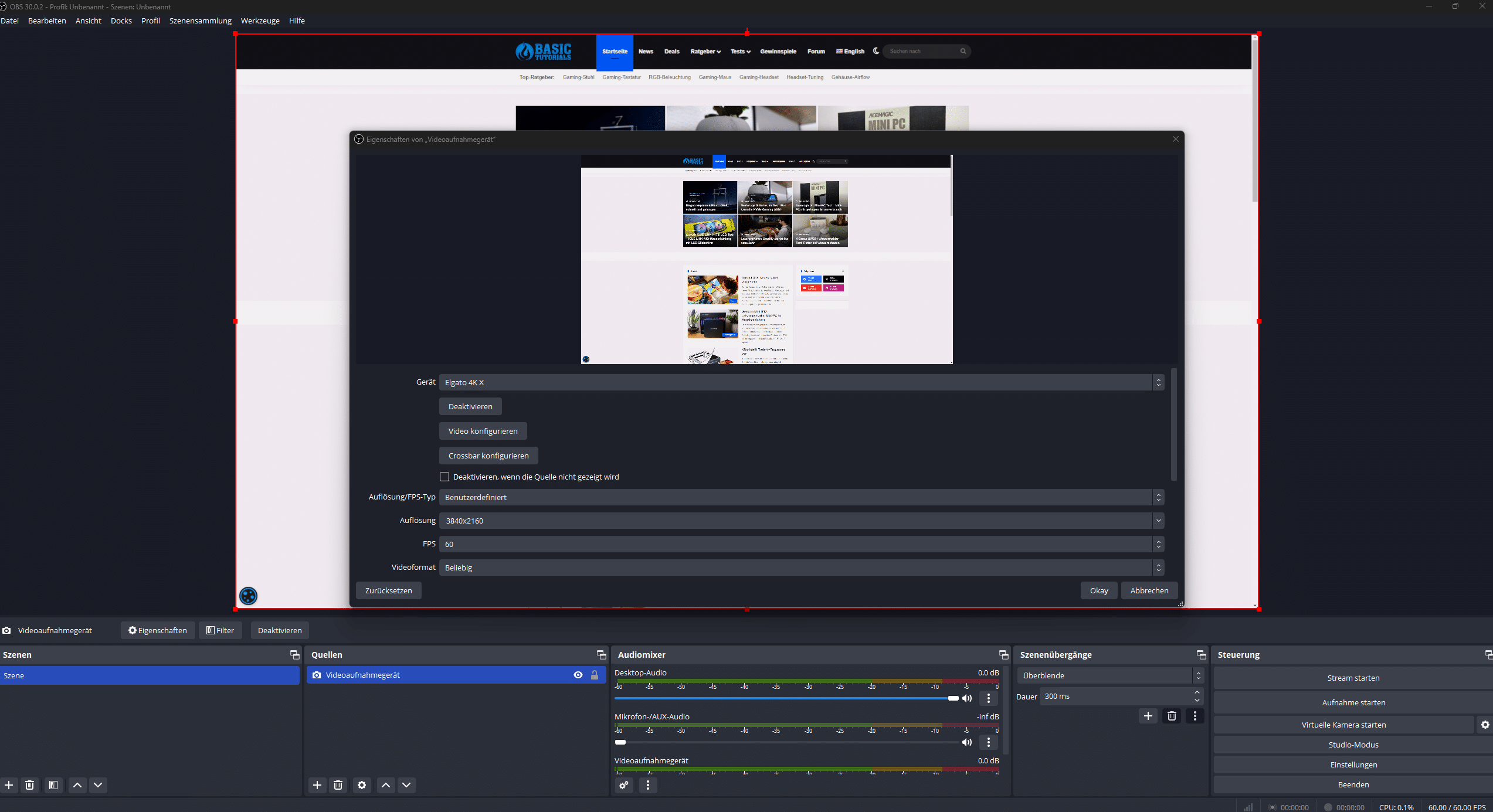Click the add source plus icon
This screenshot has height=812, width=1493.
[x=317, y=785]
